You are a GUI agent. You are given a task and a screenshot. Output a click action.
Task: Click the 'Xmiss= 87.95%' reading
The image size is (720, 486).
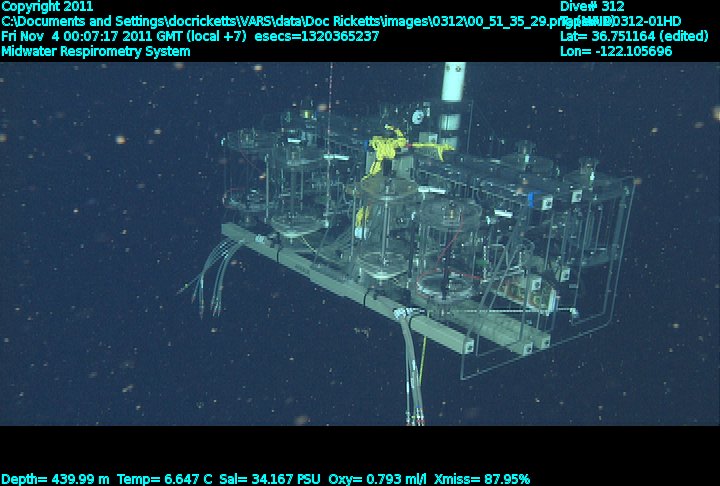click(x=482, y=480)
